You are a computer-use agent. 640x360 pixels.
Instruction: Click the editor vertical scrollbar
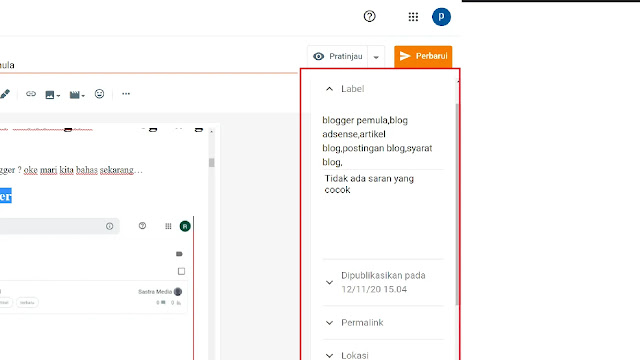[211, 162]
